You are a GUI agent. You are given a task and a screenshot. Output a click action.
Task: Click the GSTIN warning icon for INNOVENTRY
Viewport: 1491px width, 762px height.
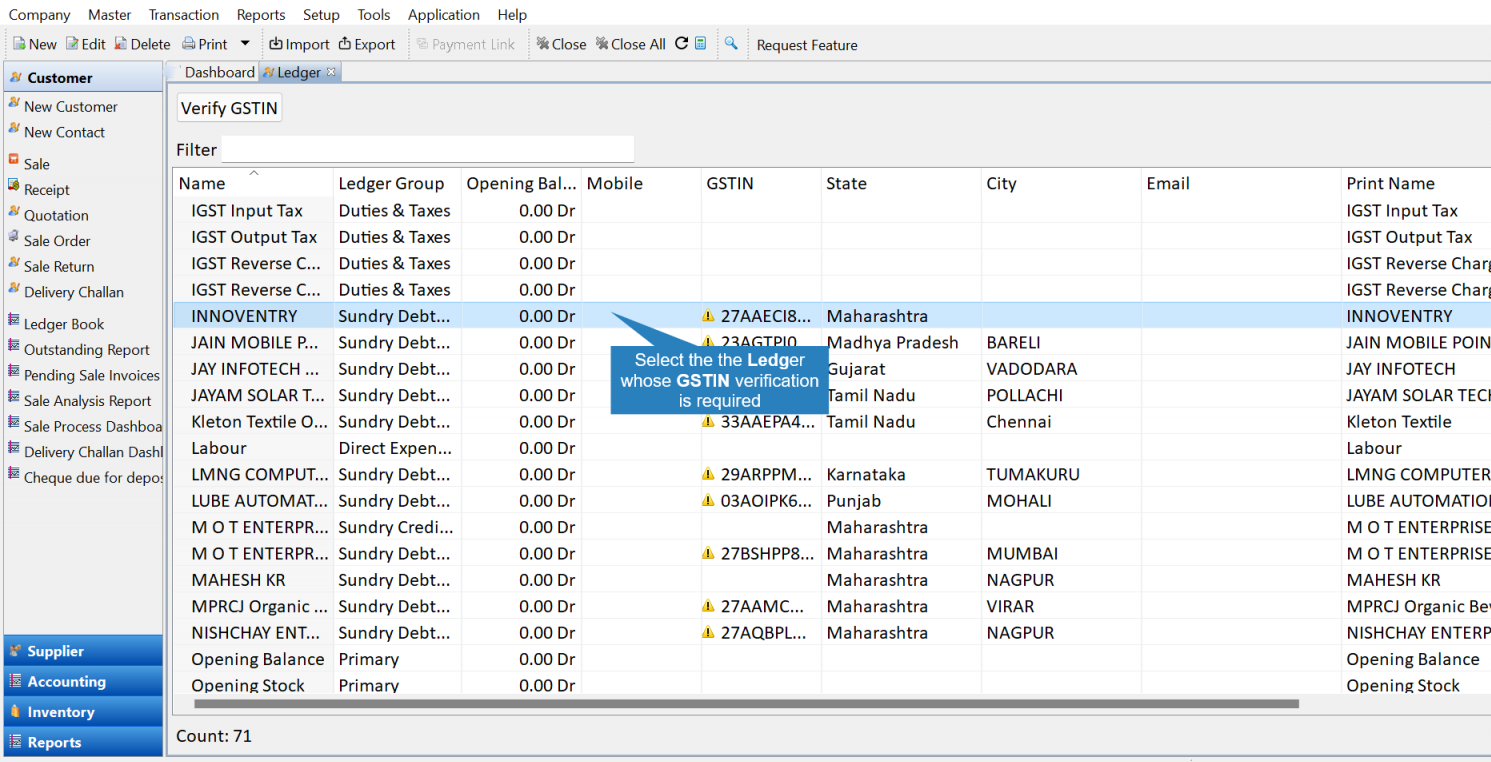[x=708, y=316]
